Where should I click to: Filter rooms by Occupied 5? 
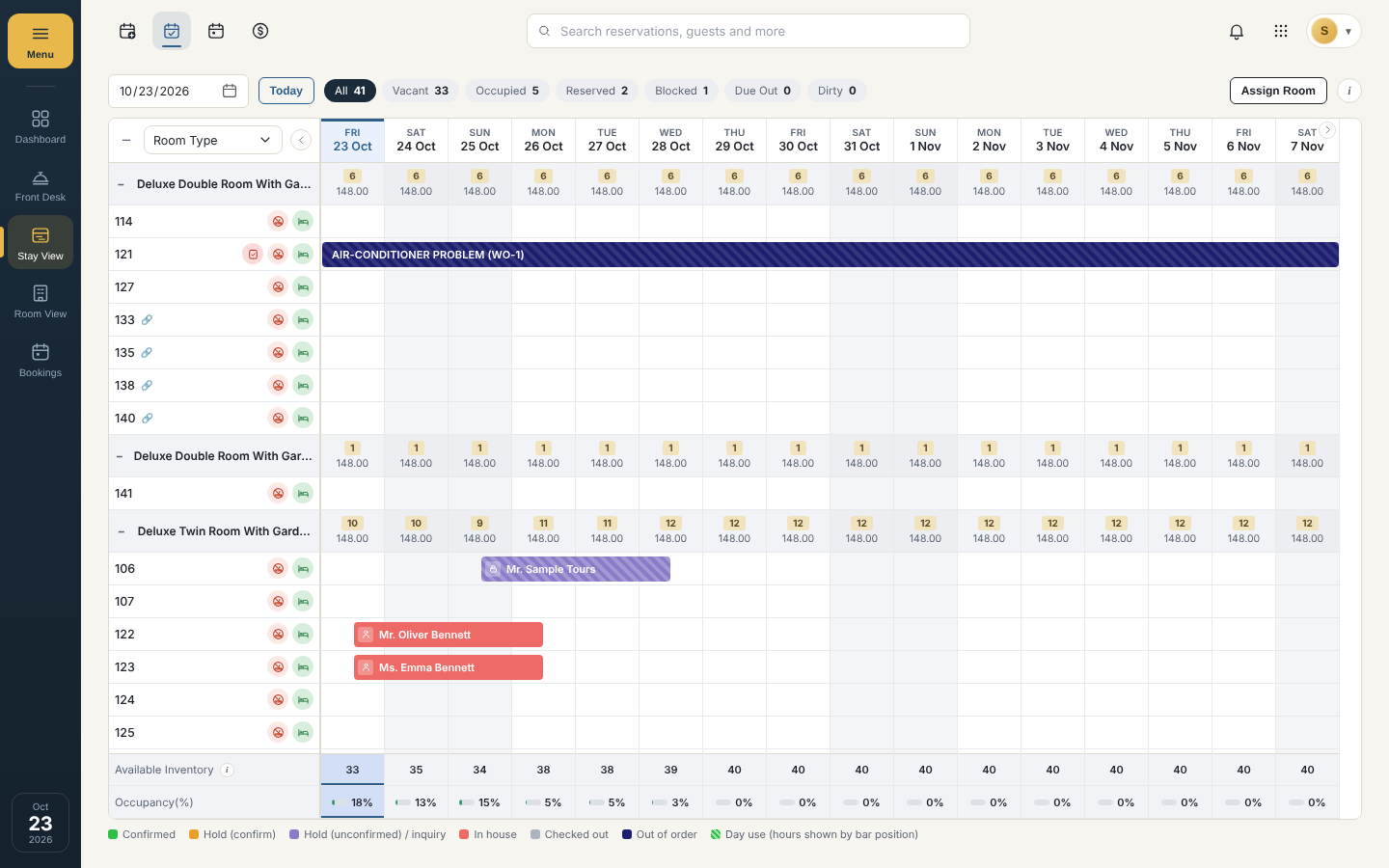(507, 91)
